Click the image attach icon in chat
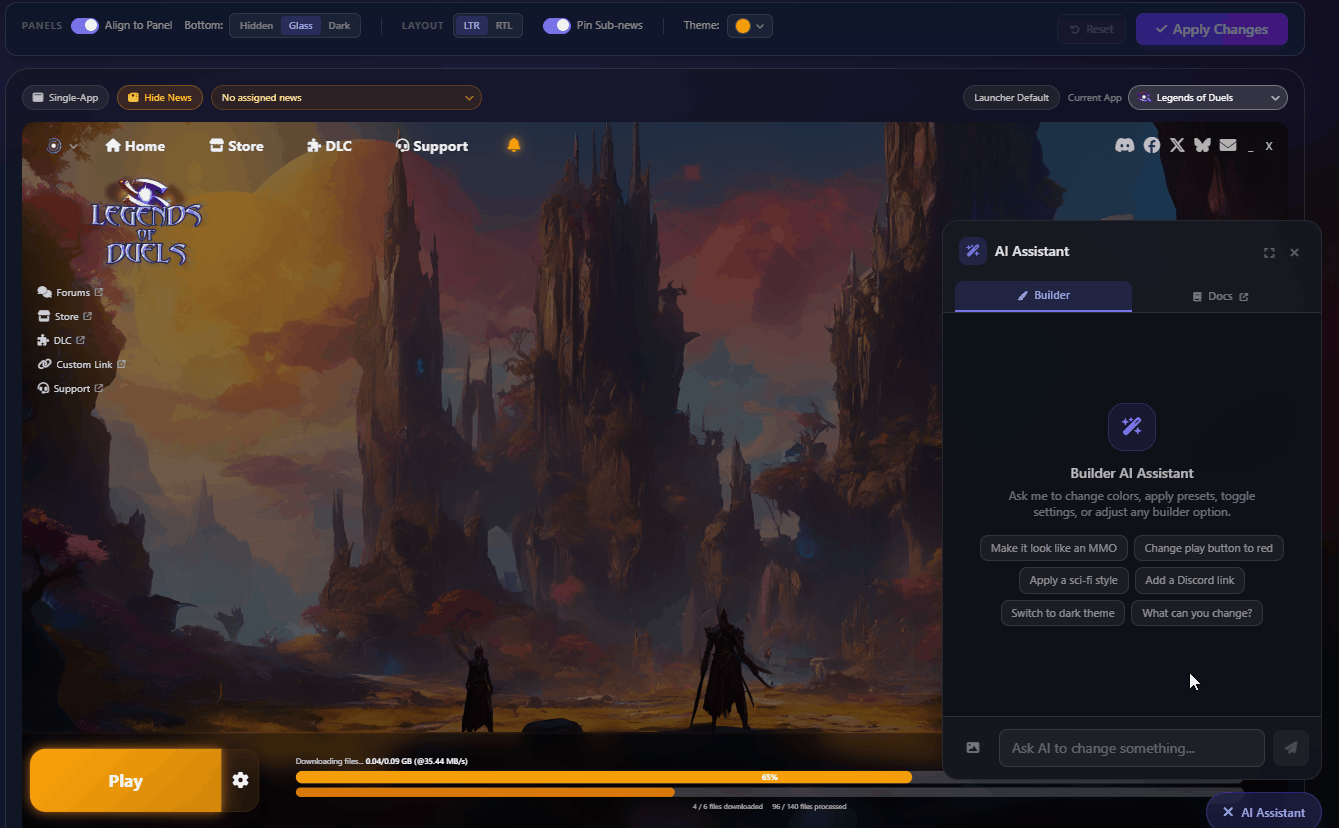This screenshot has height=828, width=1339. (x=973, y=748)
